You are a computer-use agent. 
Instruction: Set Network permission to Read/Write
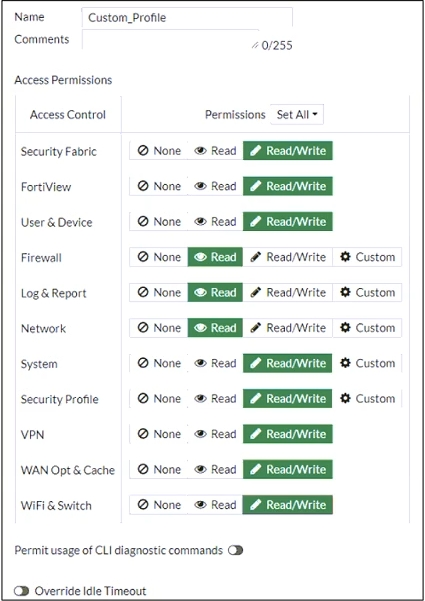(x=288, y=328)
